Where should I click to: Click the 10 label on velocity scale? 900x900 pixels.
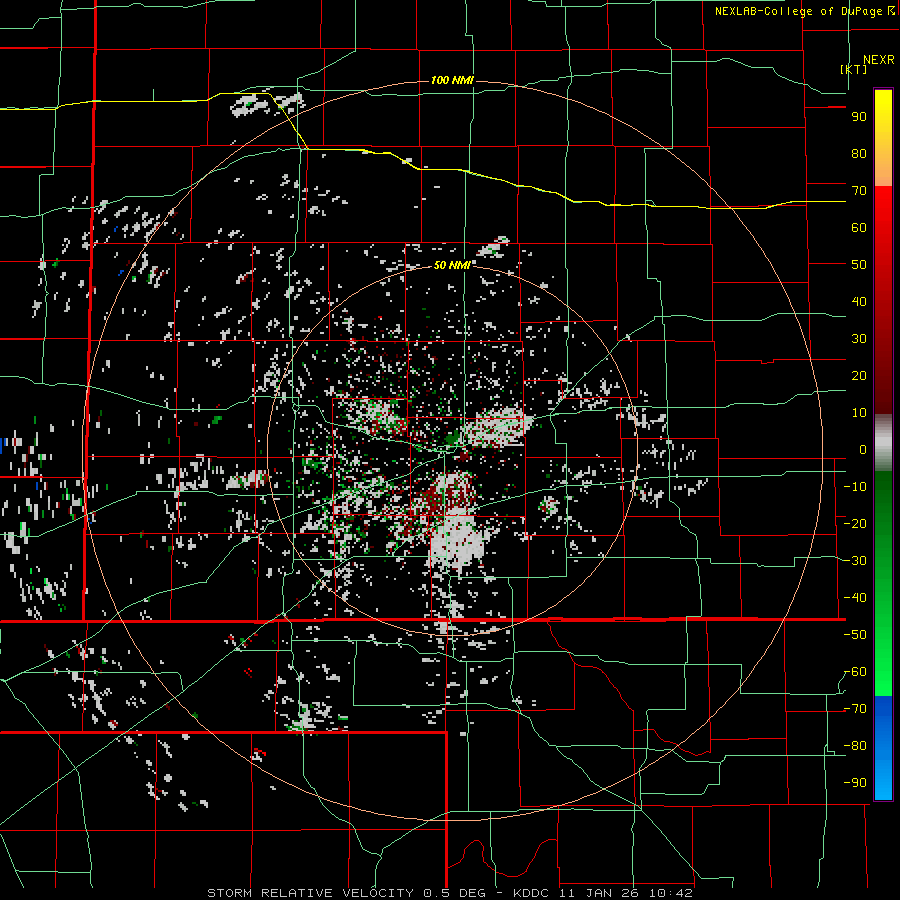[x=859, y=413]
